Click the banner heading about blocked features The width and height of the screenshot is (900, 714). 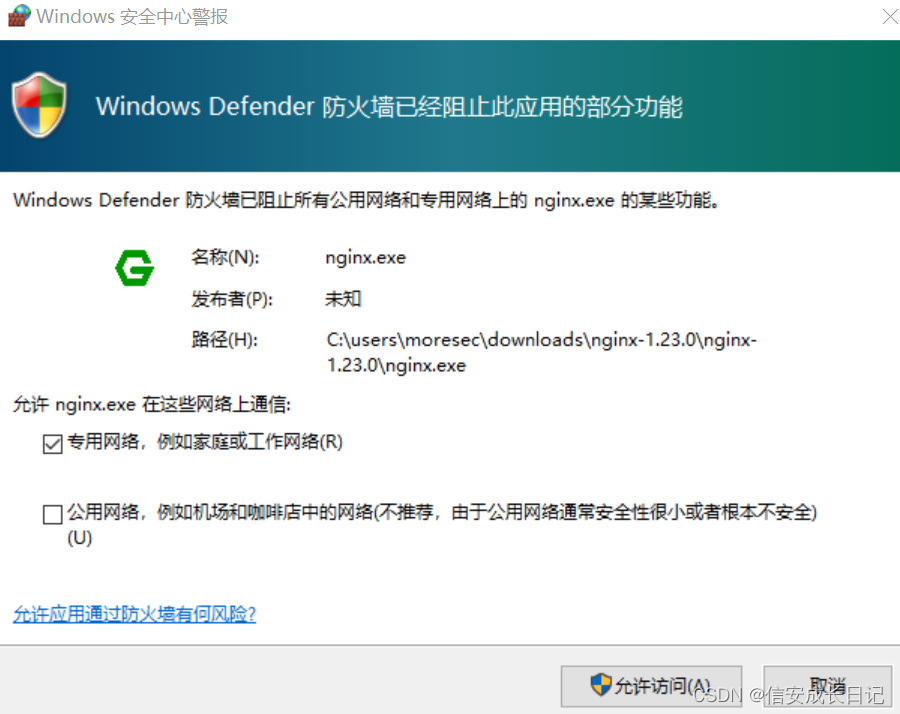tap(389, 107)
